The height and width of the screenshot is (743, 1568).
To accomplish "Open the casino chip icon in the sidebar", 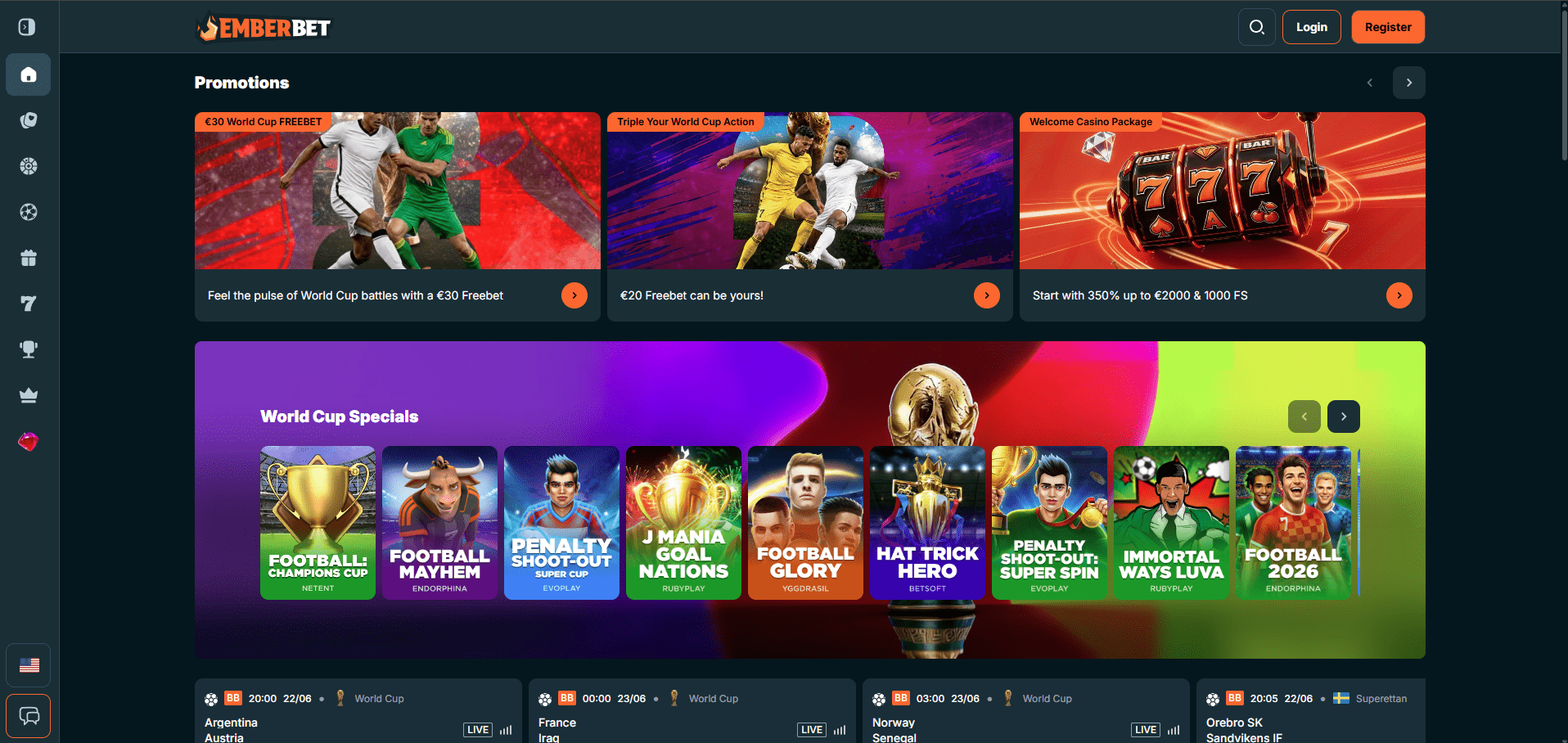I will click(x=29, y=167).
